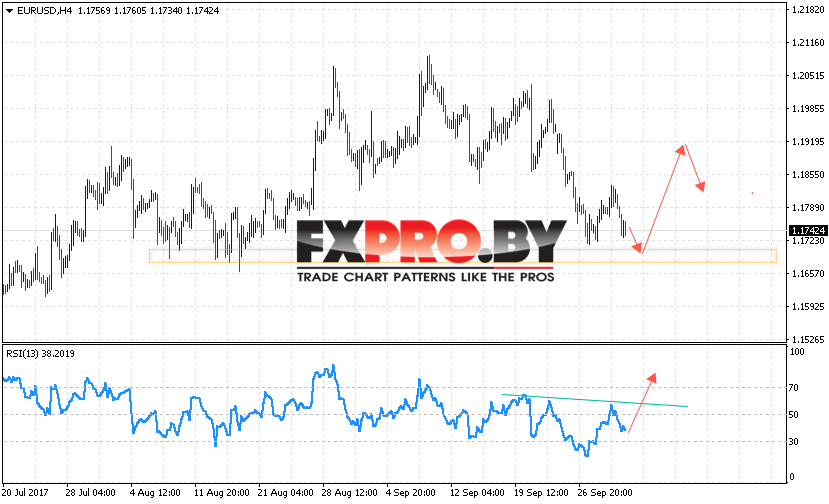Click the 1.20515 price axis value
The image size is (829, 504).
[x=808, y=76]
